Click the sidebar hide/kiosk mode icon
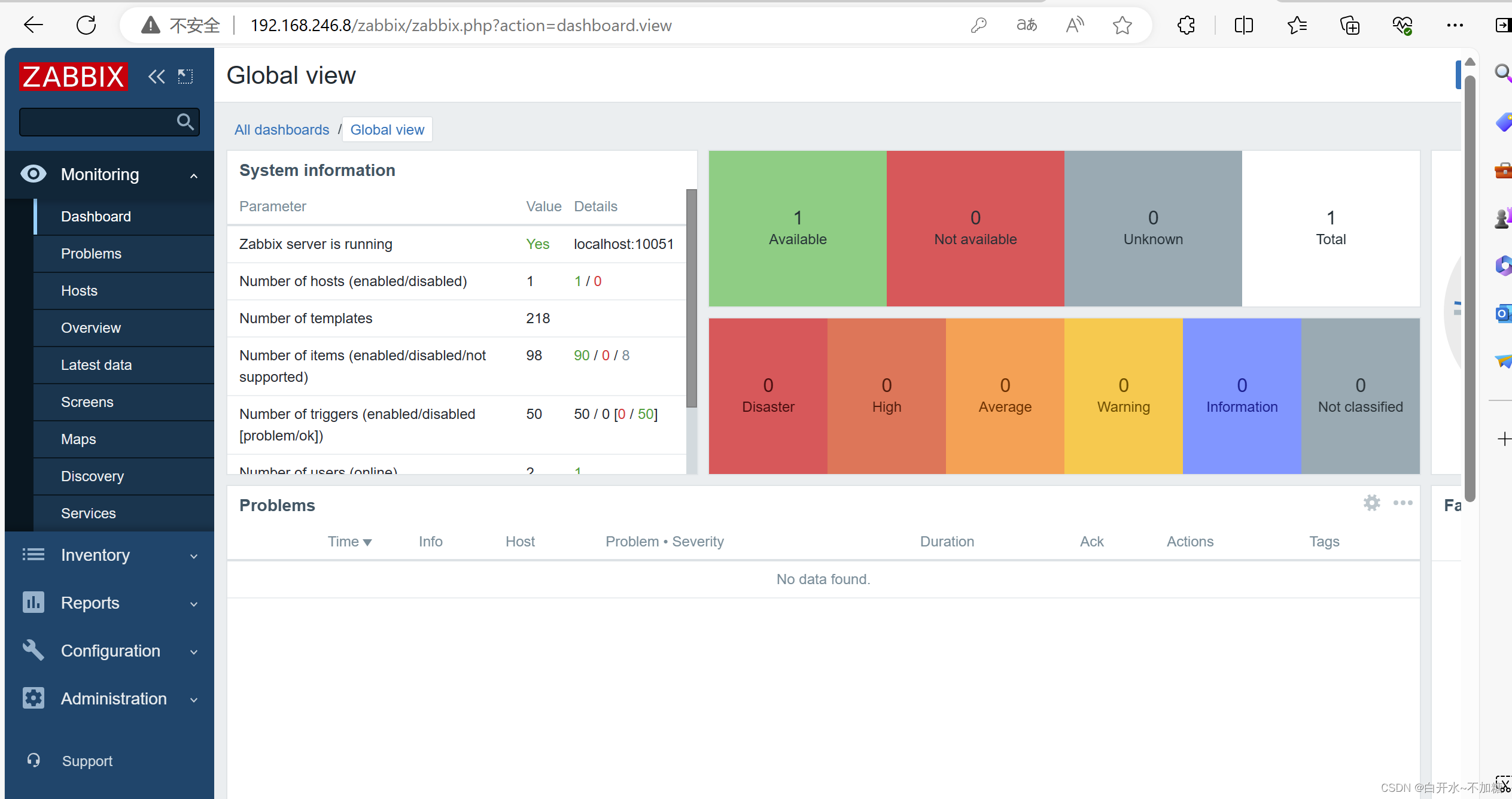The height and width of the screenshot is (799, 1512). [185, 77]
